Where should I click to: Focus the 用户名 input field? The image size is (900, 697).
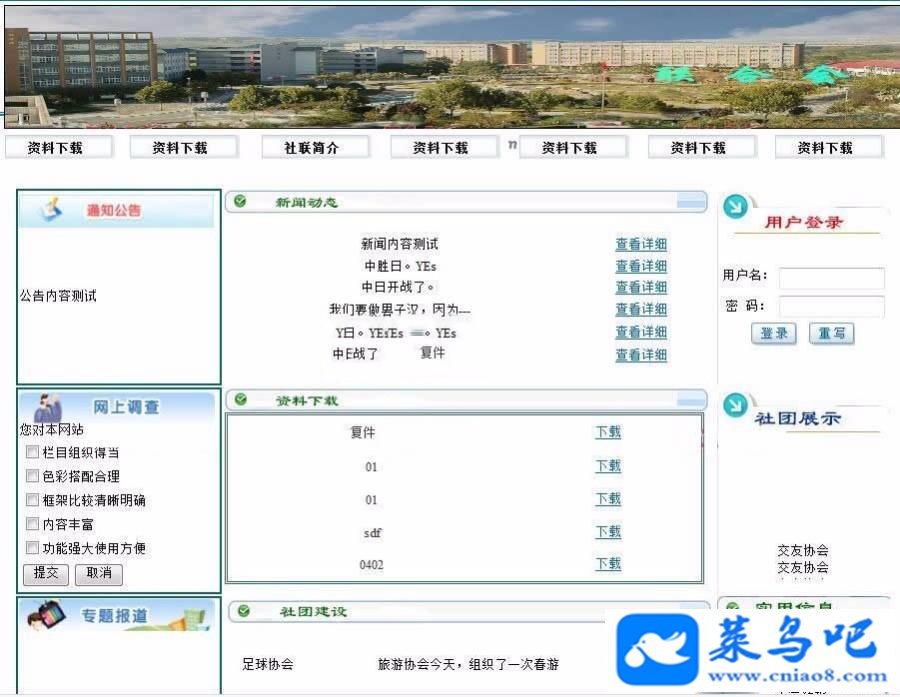click(x=831, y=278)
